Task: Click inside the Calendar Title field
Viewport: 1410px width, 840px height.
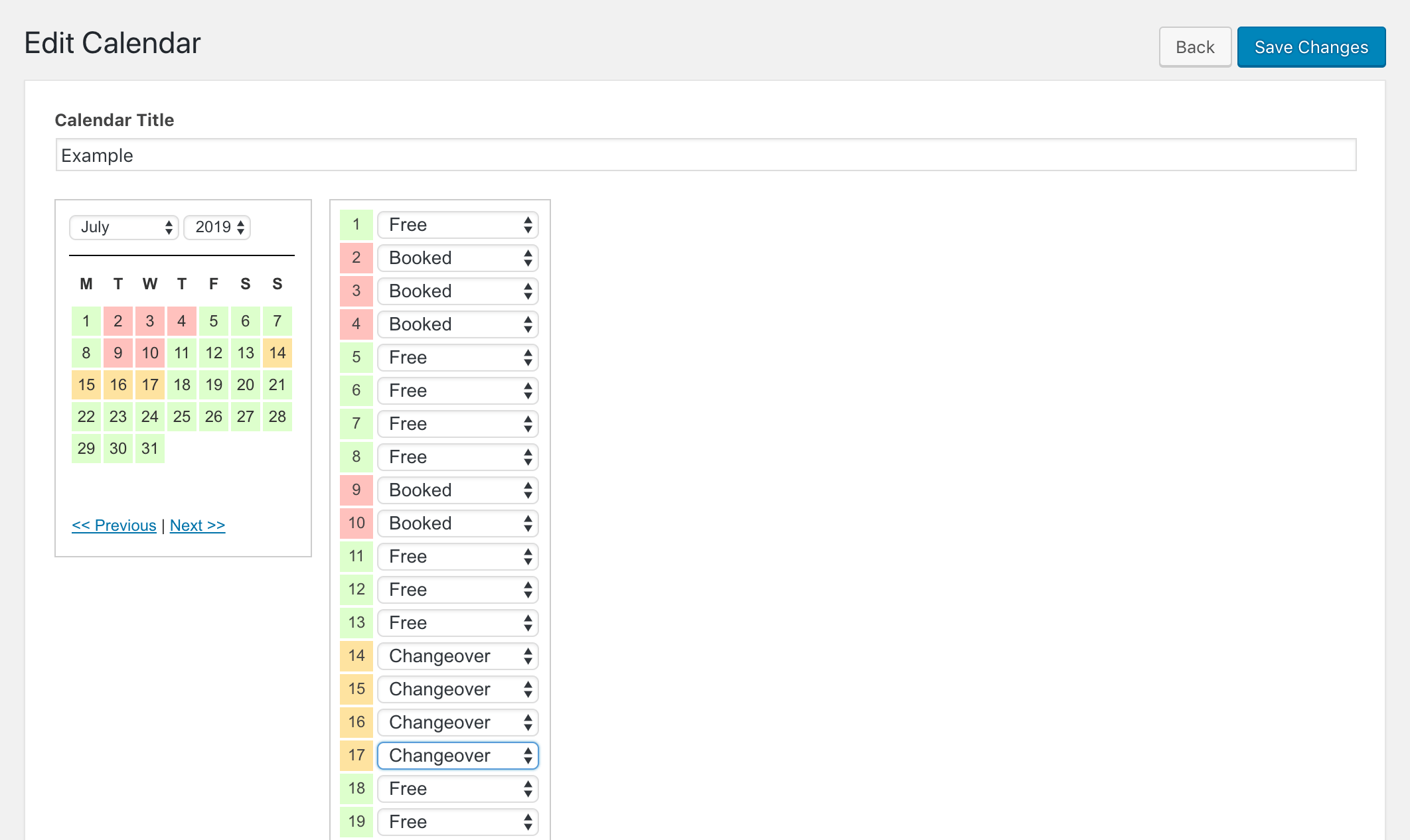Action: [x=706, y=155]
